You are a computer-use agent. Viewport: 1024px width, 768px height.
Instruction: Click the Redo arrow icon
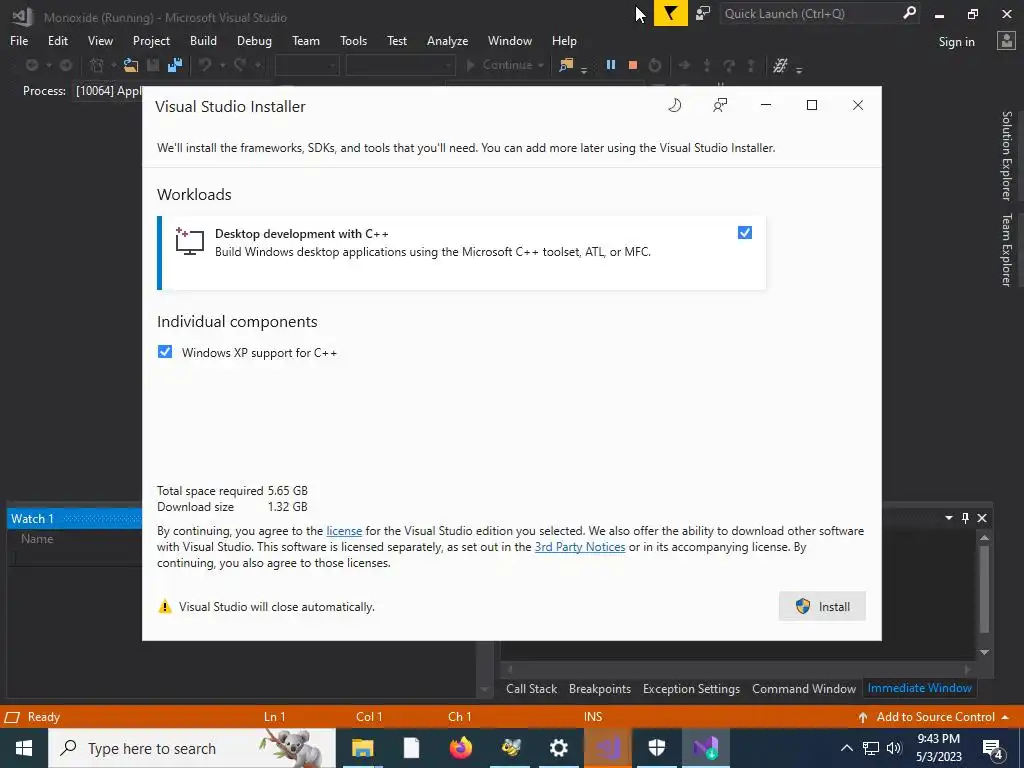pyautogui.click(x=240, y=65)
